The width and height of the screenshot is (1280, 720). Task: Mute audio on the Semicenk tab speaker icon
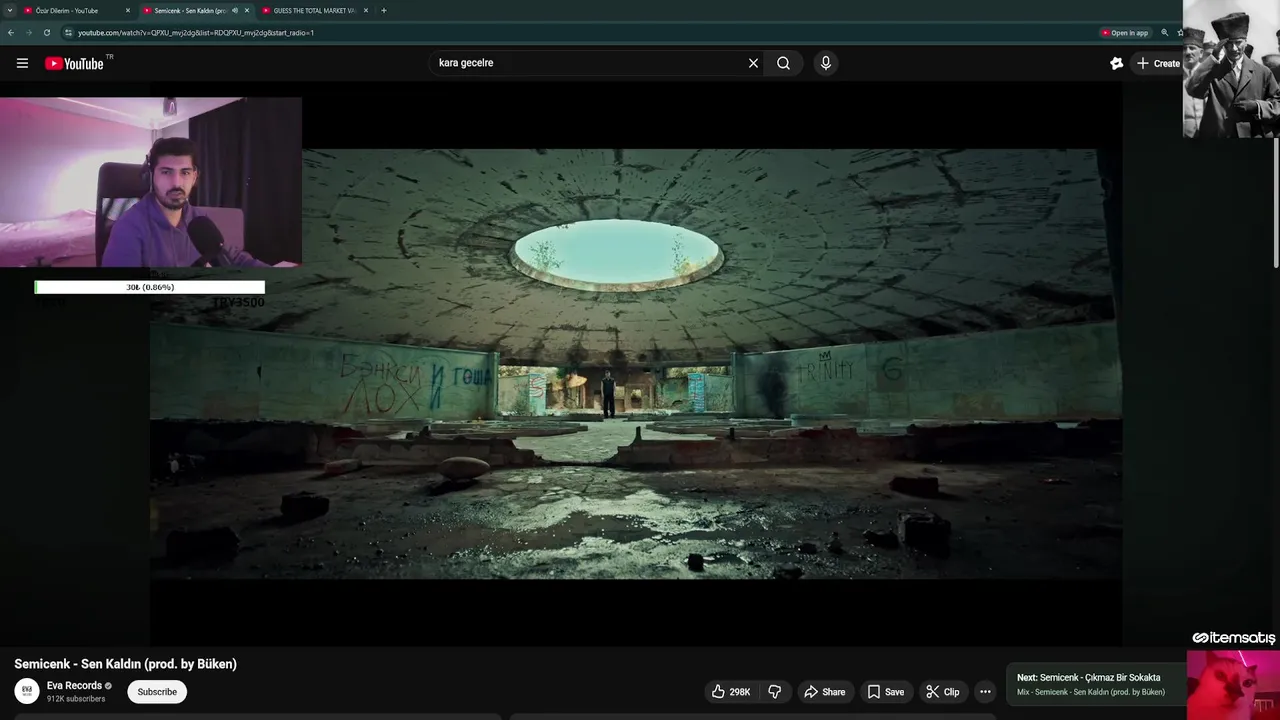pyautogui.click(x=235, y=11)
